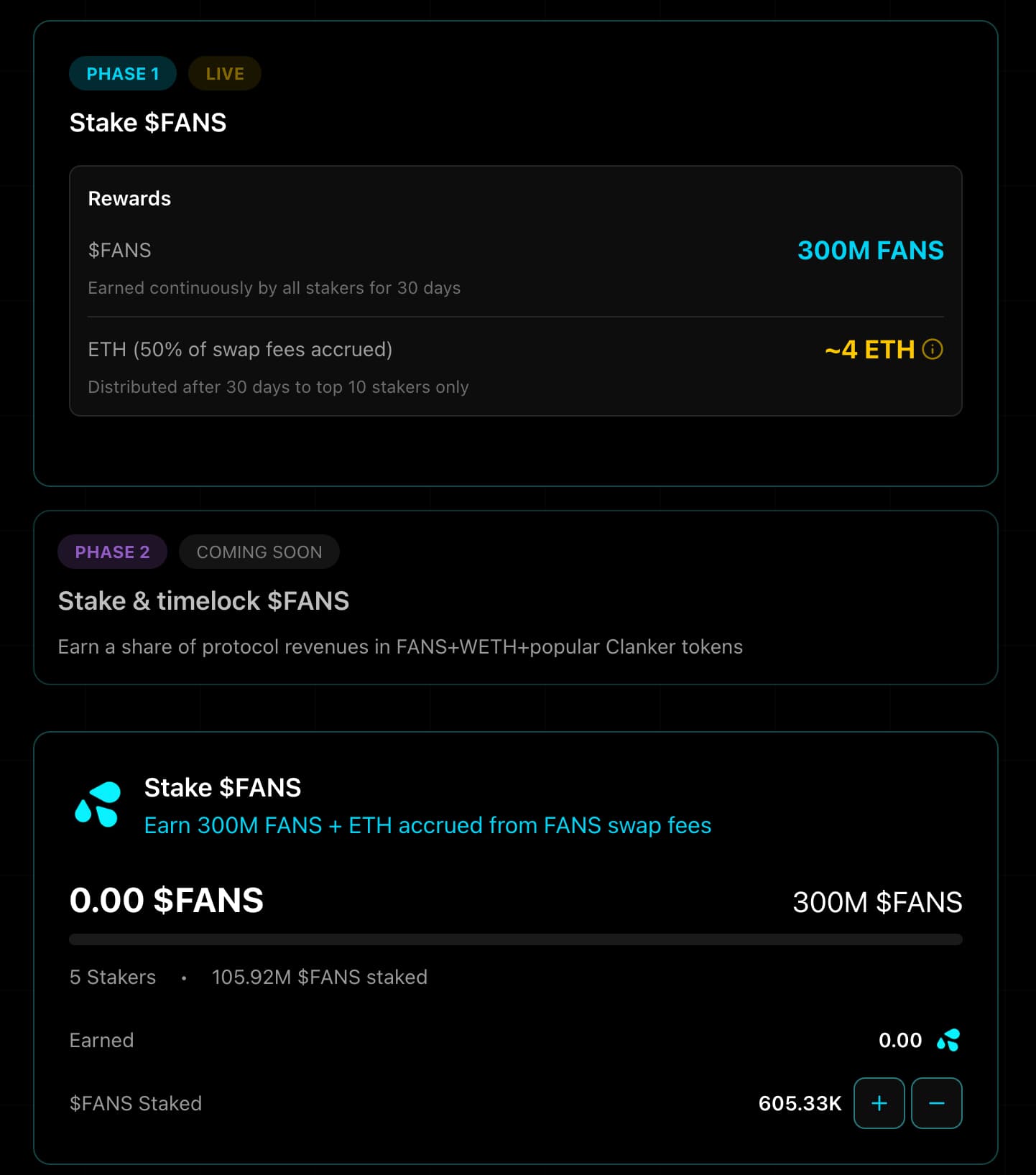Click the small FANS icon beside Earned amount
Image resolution: width=1036 pixels, height=1175 pixels.
coord(948,1040)
